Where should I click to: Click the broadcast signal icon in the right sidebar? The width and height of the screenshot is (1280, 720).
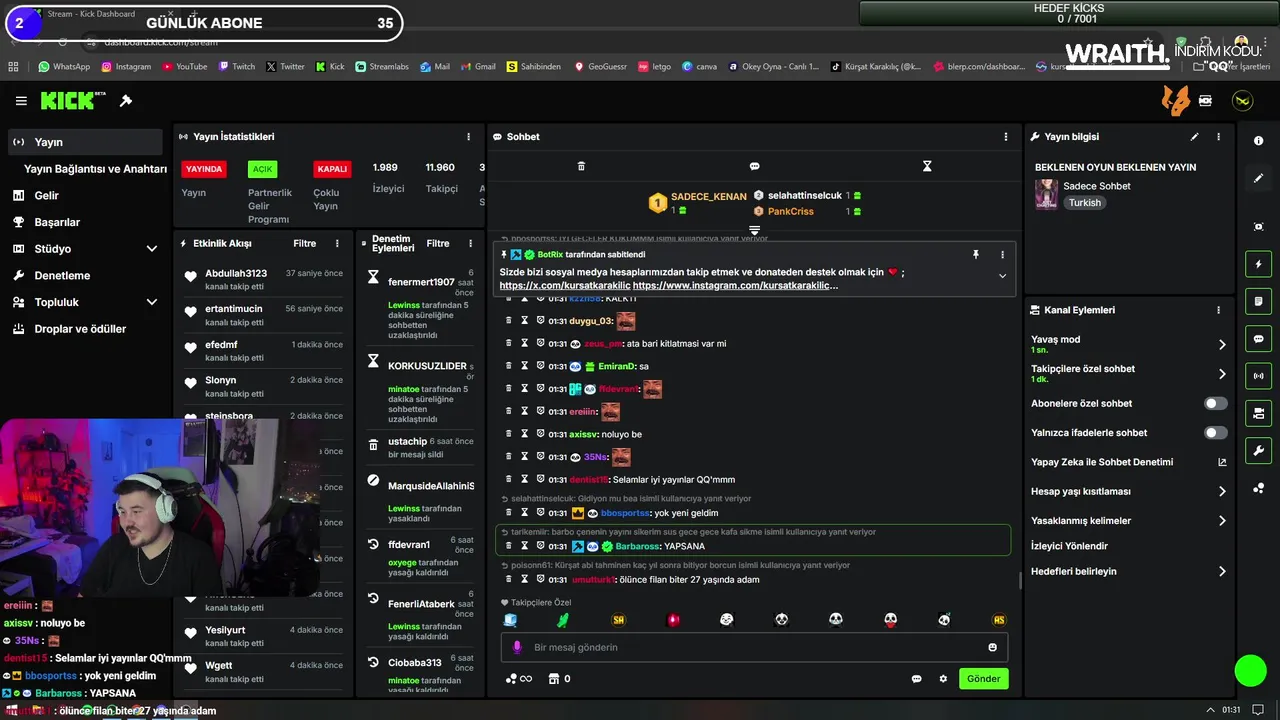click(x=1258, y=376)
